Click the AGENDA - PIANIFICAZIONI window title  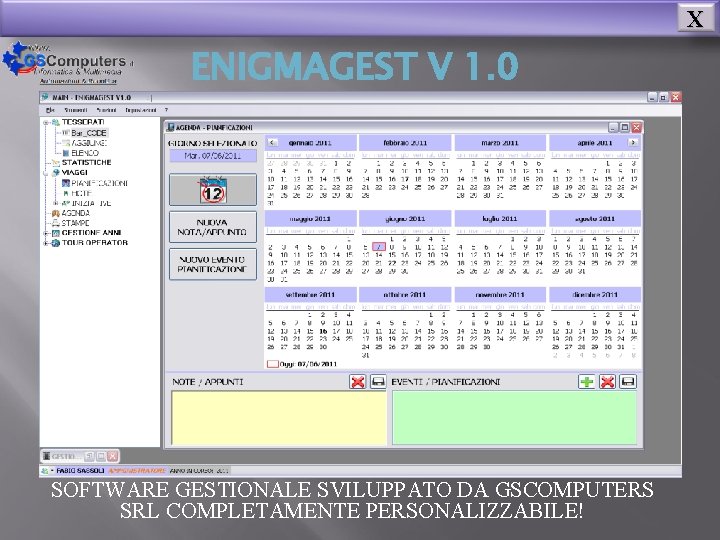tap(214, 127)
